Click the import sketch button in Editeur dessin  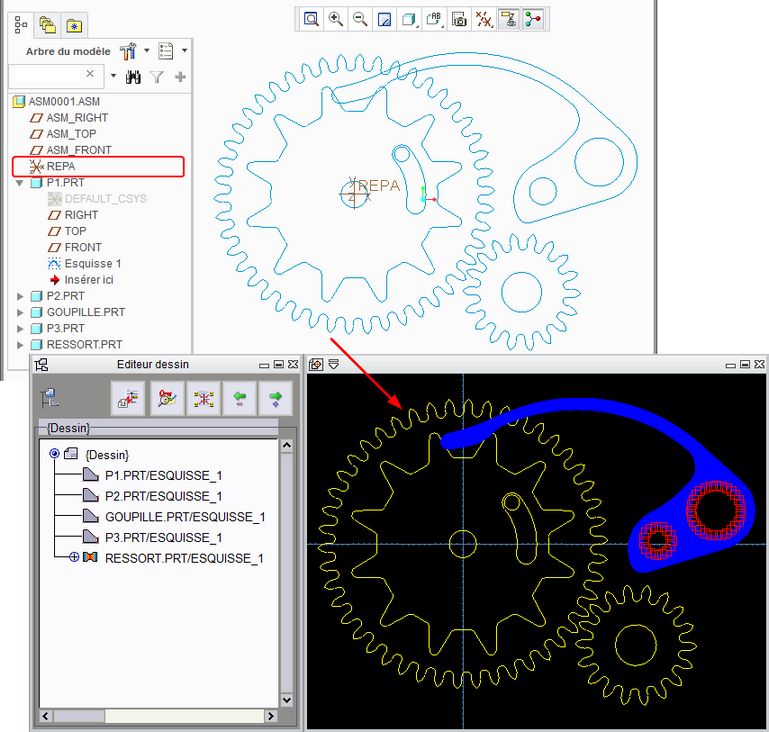click(128, 398)
